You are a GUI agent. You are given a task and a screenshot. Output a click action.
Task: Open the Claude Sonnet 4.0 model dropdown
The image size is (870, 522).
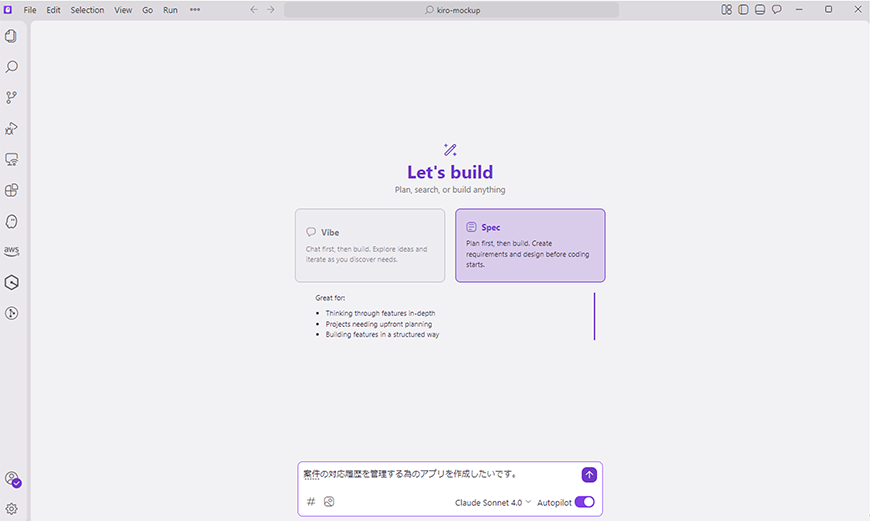point(493,503)
